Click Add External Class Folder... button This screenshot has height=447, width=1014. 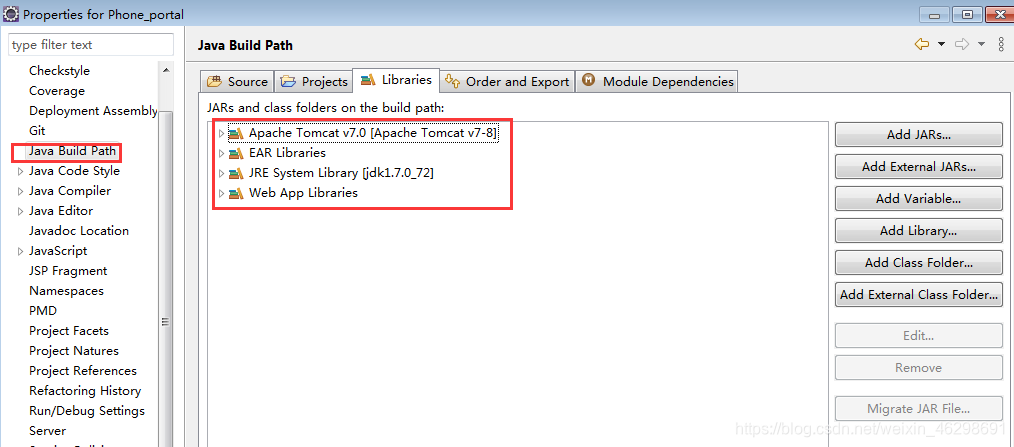point(918,295)
